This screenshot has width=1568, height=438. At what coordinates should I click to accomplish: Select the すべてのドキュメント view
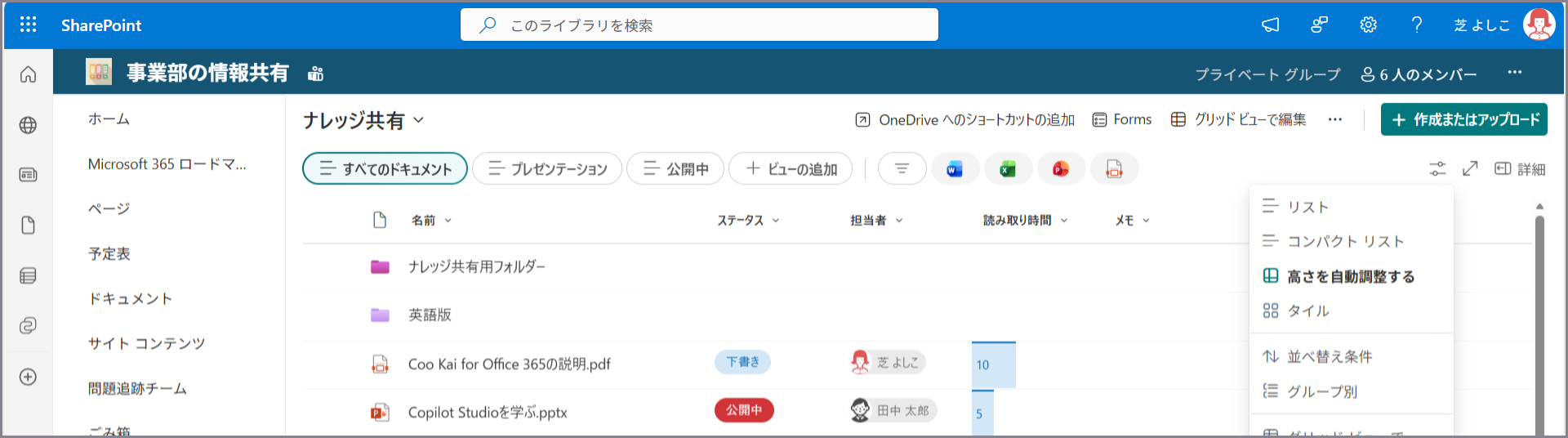tap(385, 169)
